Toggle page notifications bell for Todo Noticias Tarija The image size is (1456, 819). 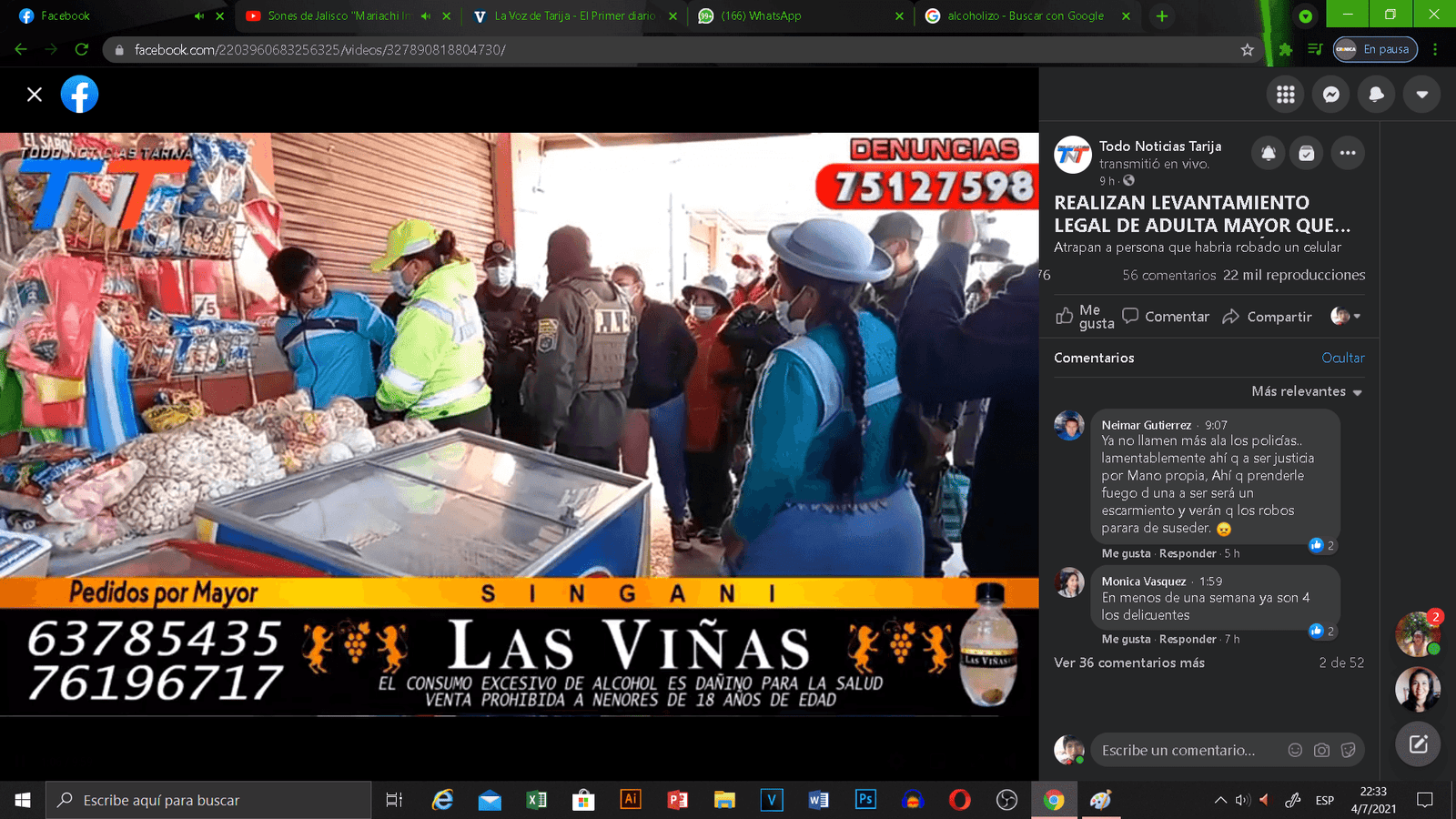1268,154
